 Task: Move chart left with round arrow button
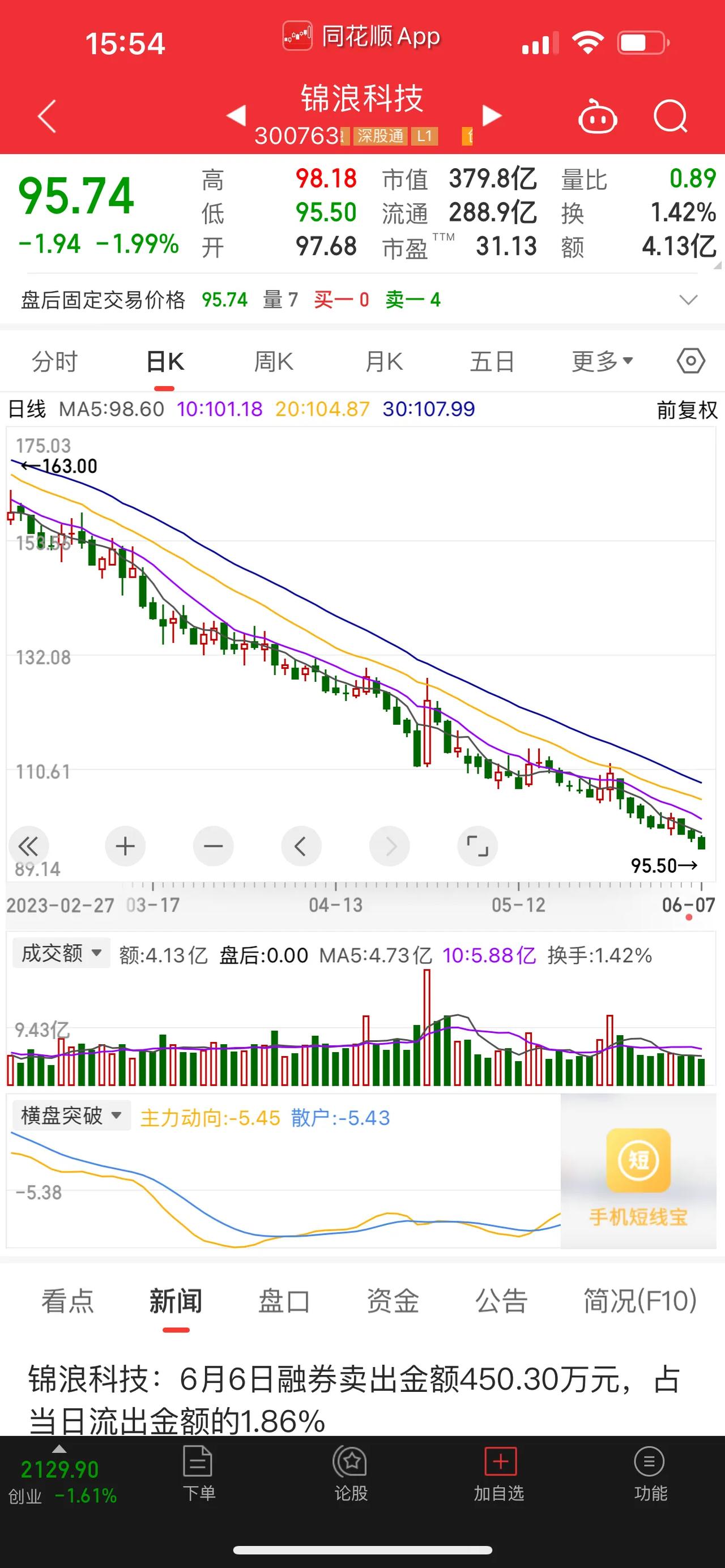pyautogui.click(x=301, y=846)
